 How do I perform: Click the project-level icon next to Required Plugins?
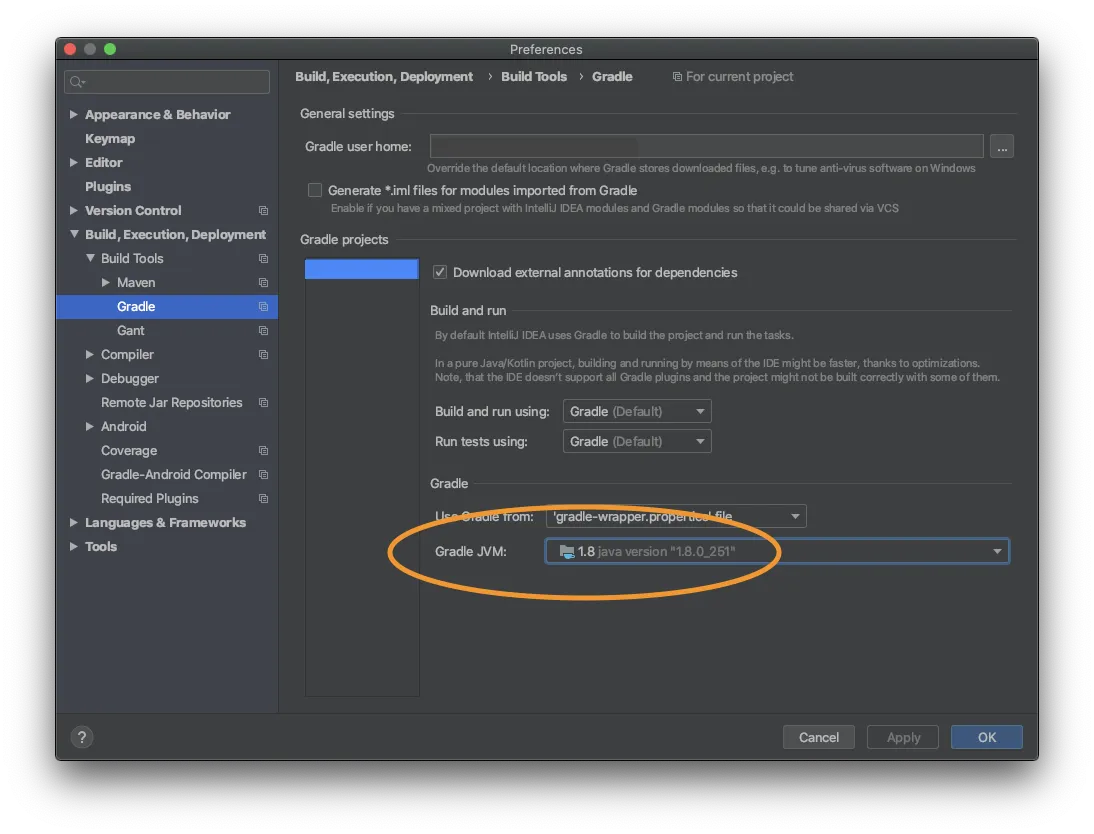[x=263, y=499]
